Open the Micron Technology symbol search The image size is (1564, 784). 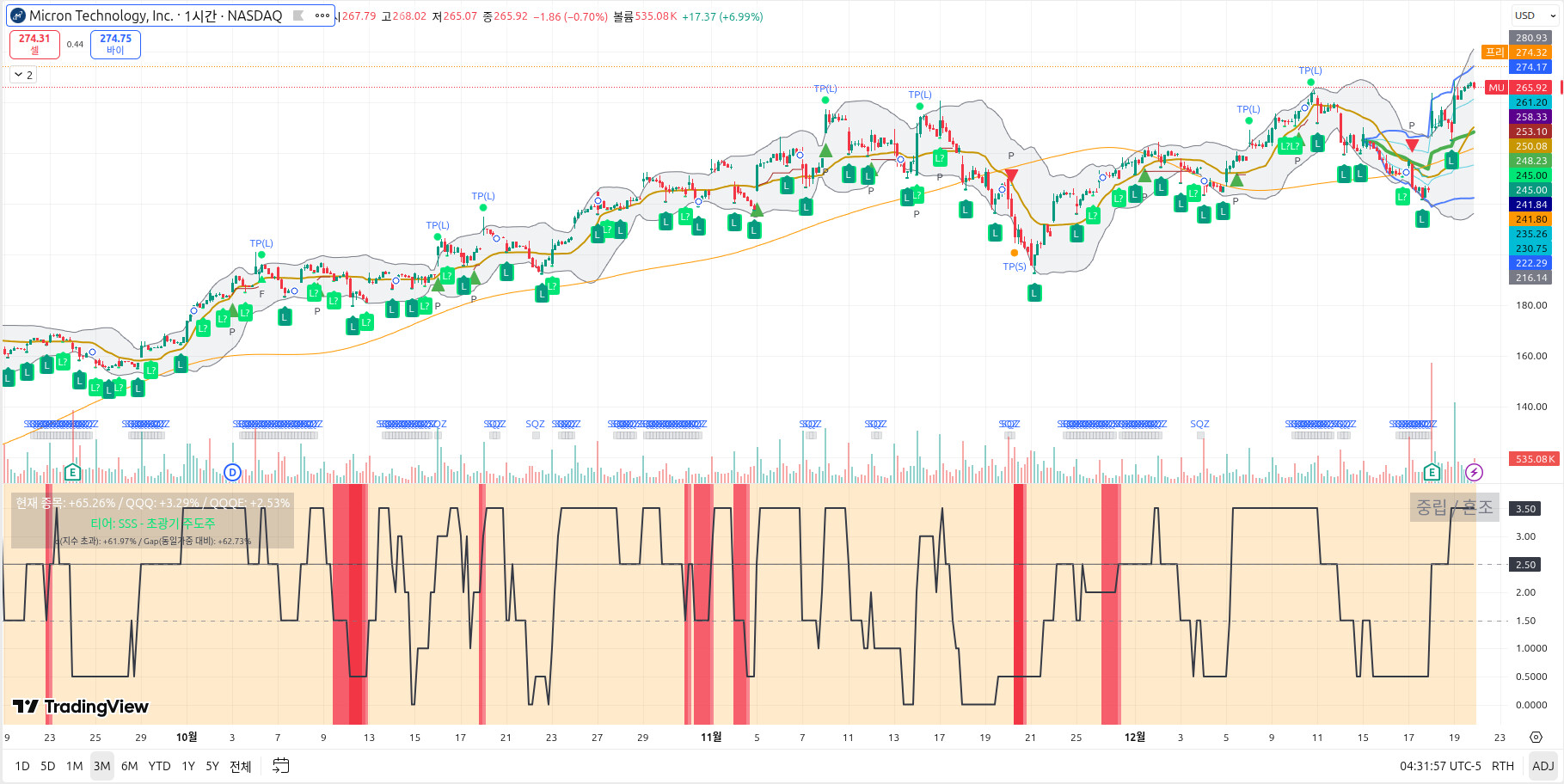[x=156, y=15]
